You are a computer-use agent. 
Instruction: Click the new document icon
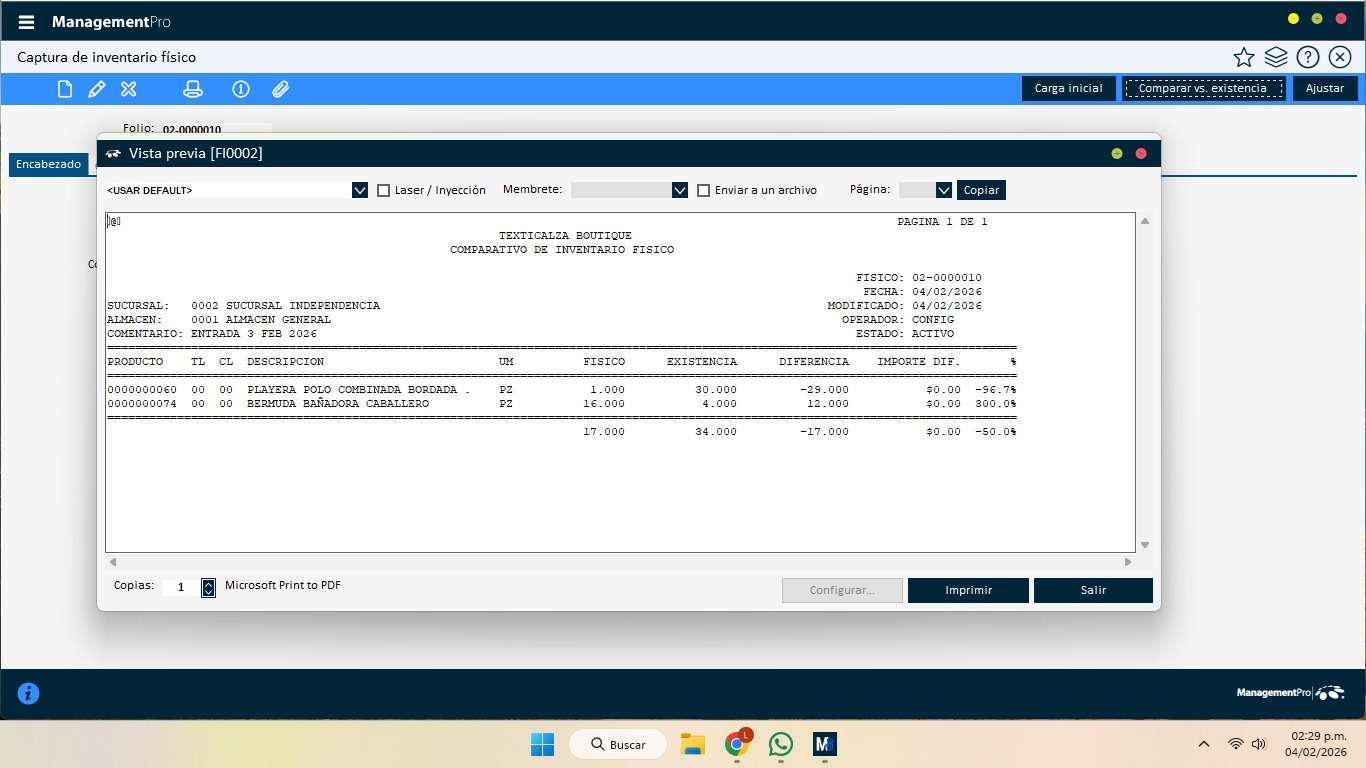[65, 89]
